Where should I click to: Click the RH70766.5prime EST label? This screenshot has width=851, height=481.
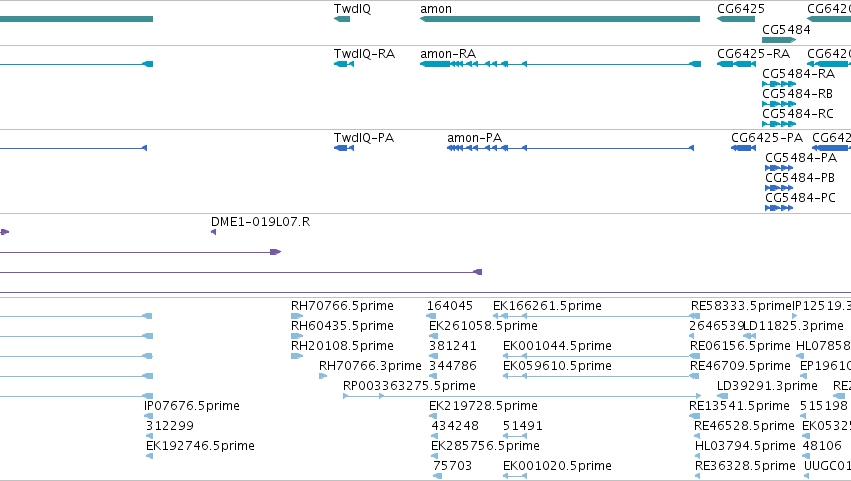point(342,306)
